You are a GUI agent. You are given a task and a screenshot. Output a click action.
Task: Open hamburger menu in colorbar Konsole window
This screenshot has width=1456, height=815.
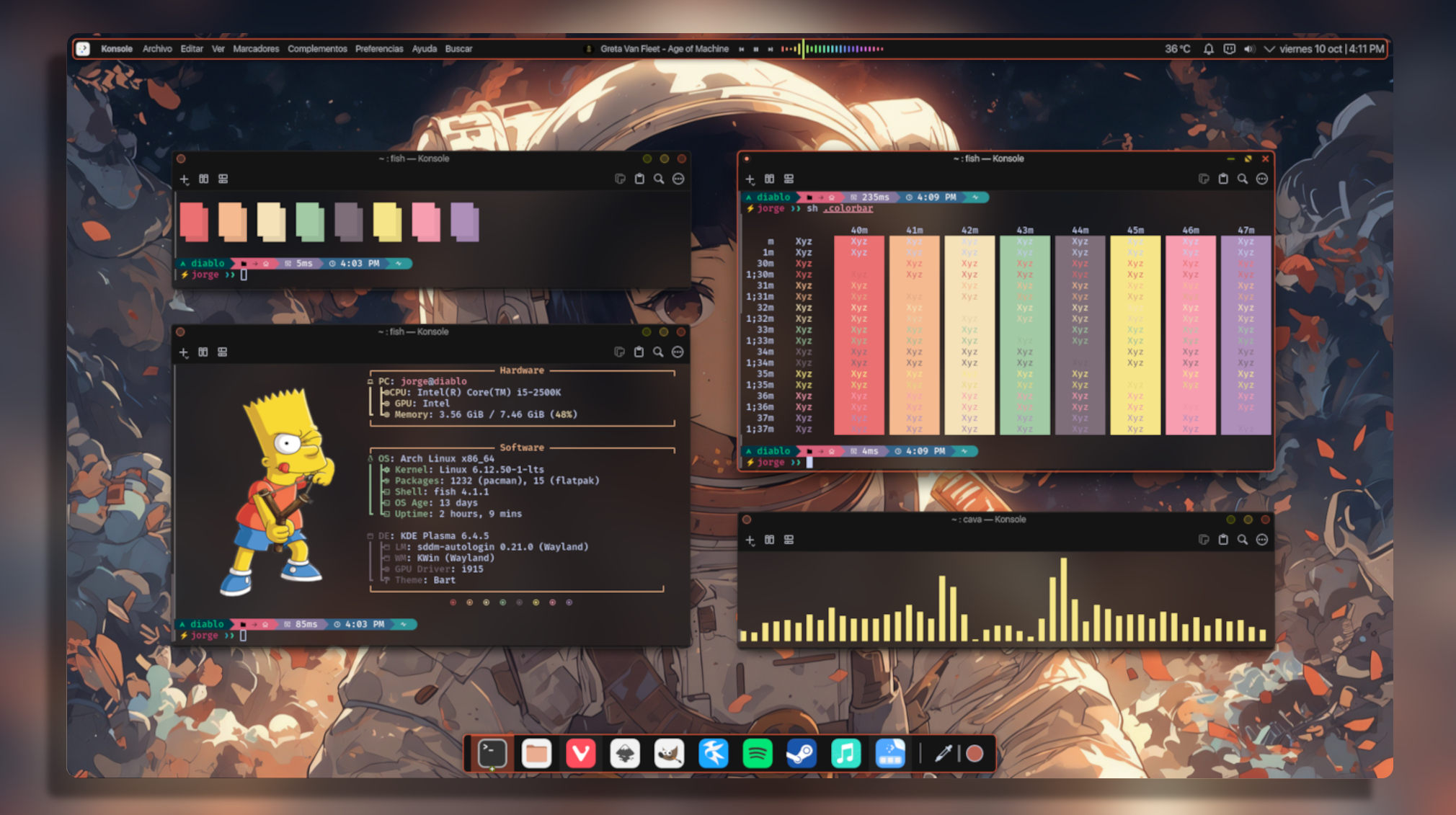(1261, 179)
